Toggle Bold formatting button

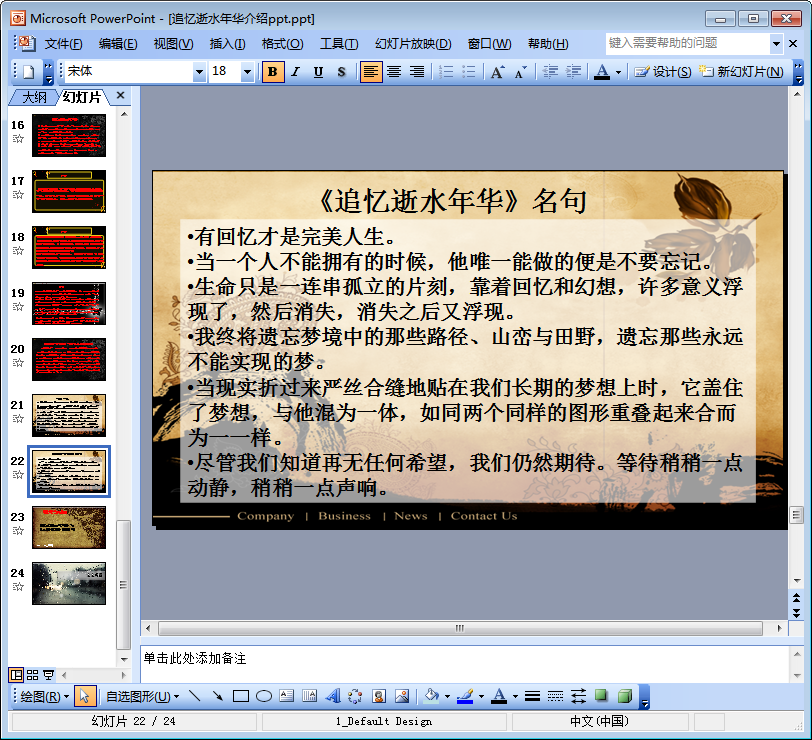(272, 71)
